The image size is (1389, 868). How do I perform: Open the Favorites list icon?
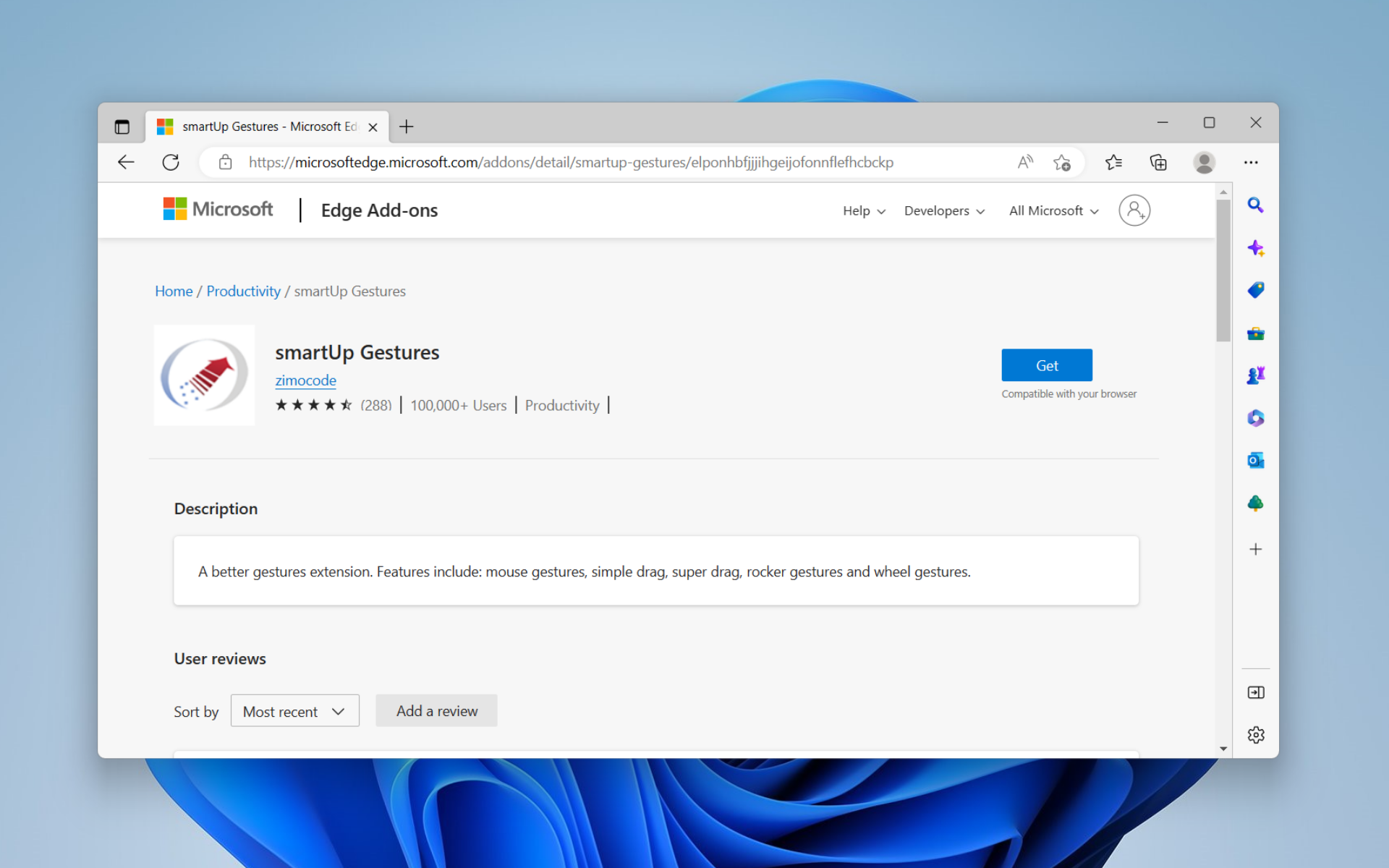tap(1113, 162)
